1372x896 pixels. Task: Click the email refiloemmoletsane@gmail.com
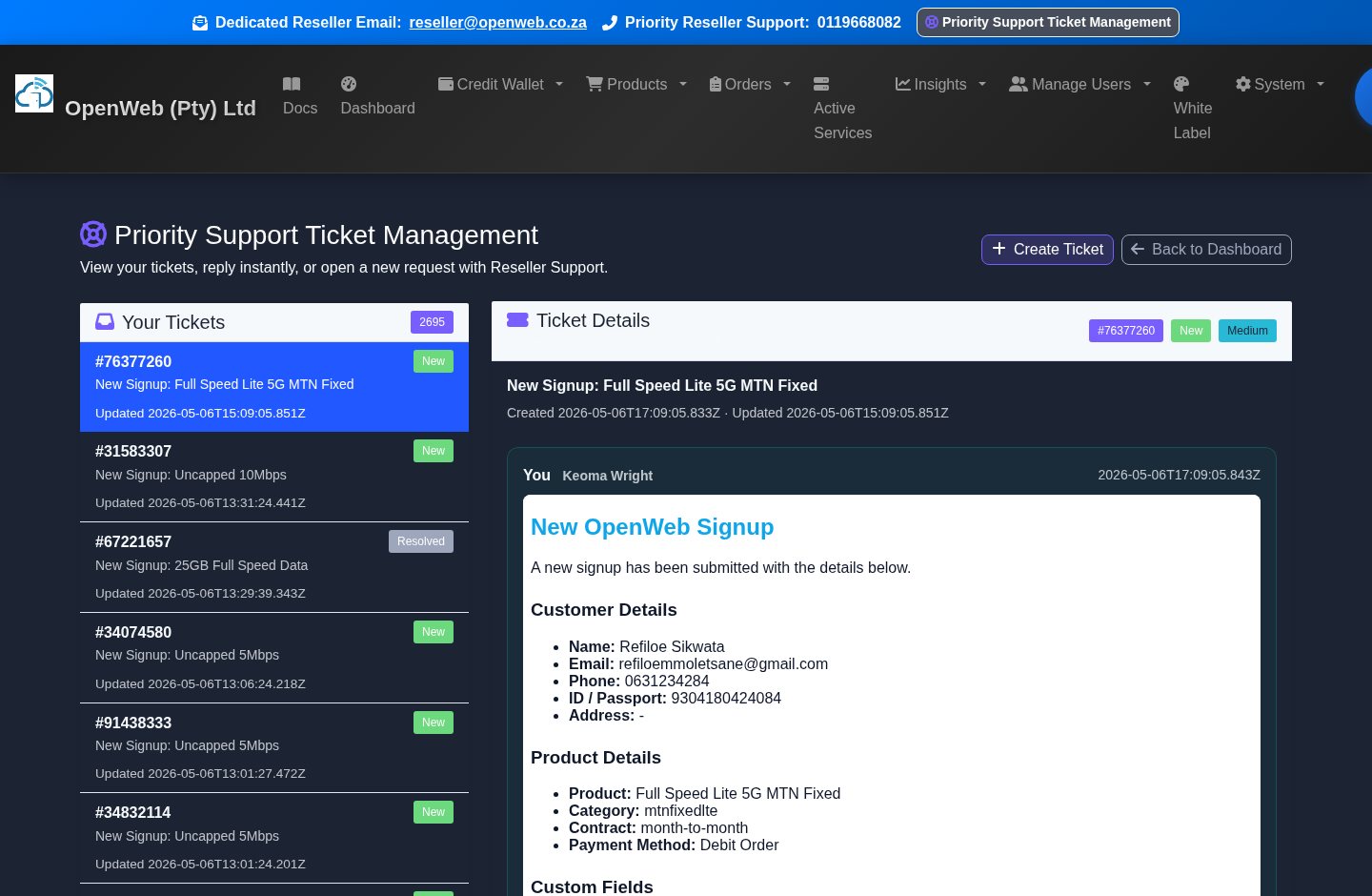point(723,664)
